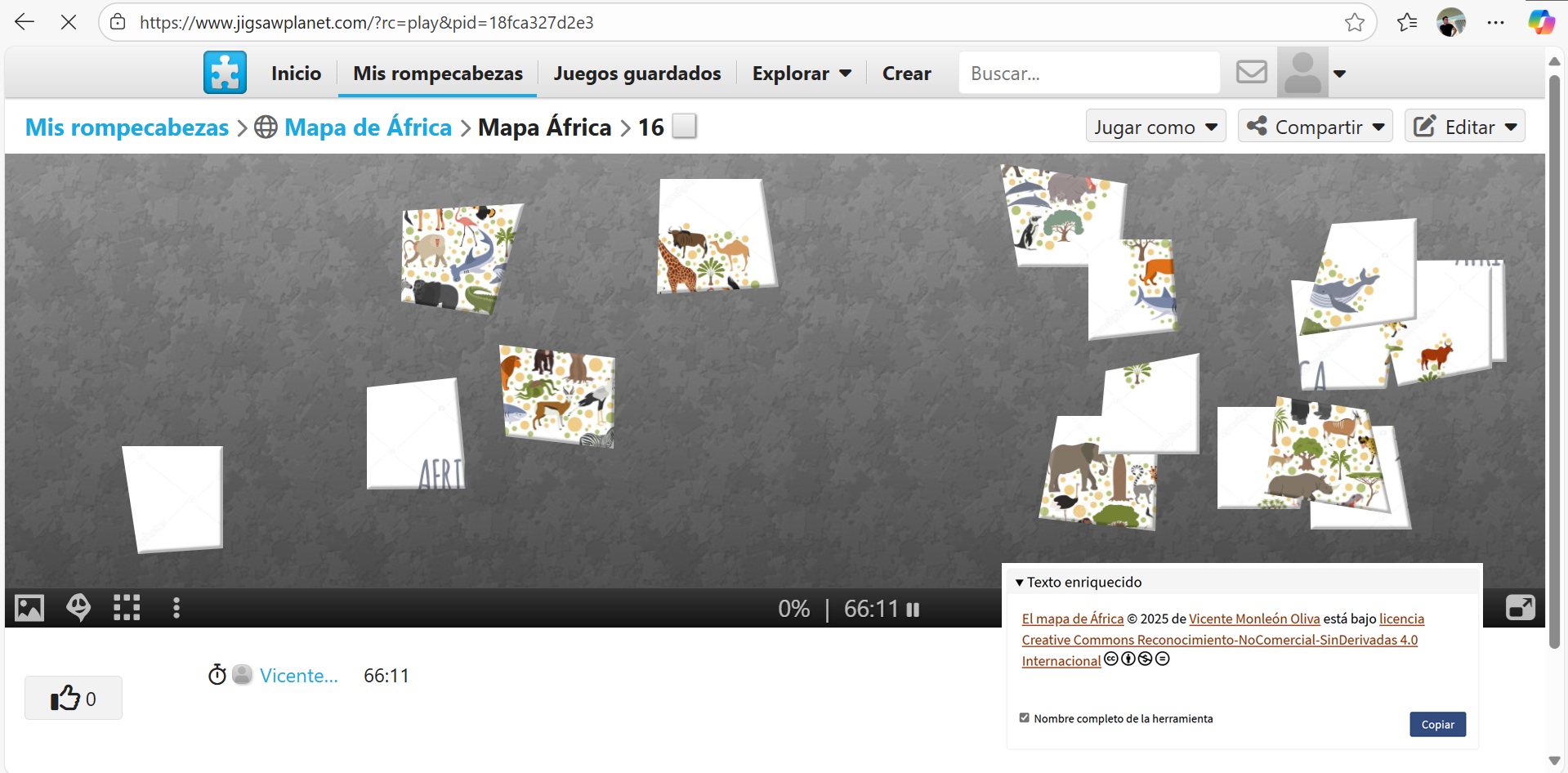Enter fullscreen mode via the bottom-right icon
This screenshot has height=773, width=1568.
1521,607
